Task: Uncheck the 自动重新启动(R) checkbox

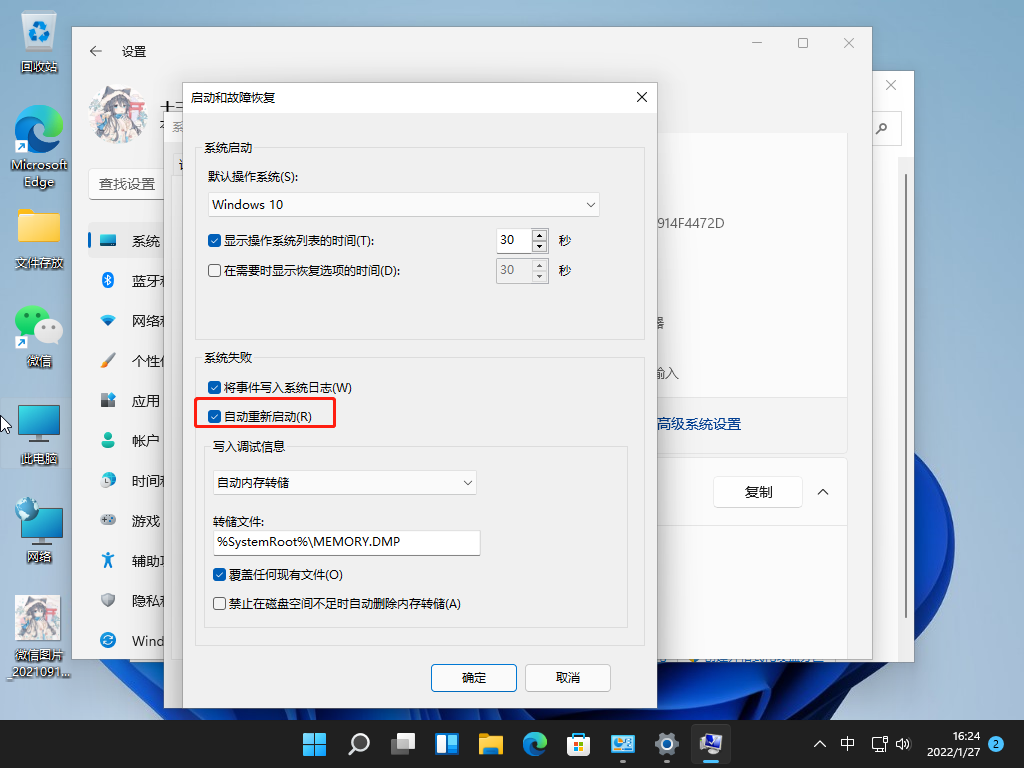Action: [x=214, y=416]
